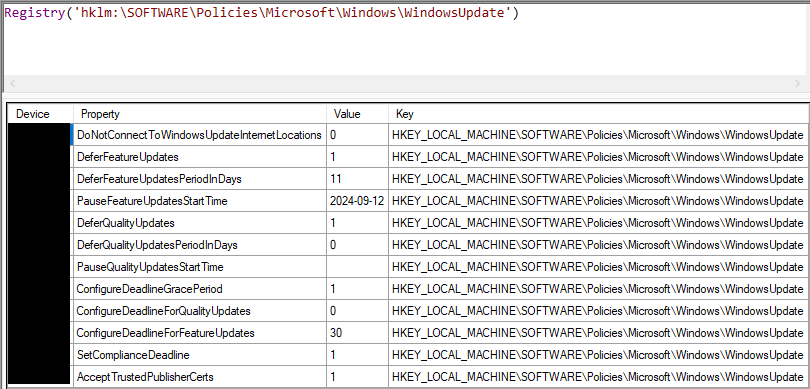Click the horizontal scrollbar left arrow
Screen dimensions: 810x389
click(x=13, y=83)
